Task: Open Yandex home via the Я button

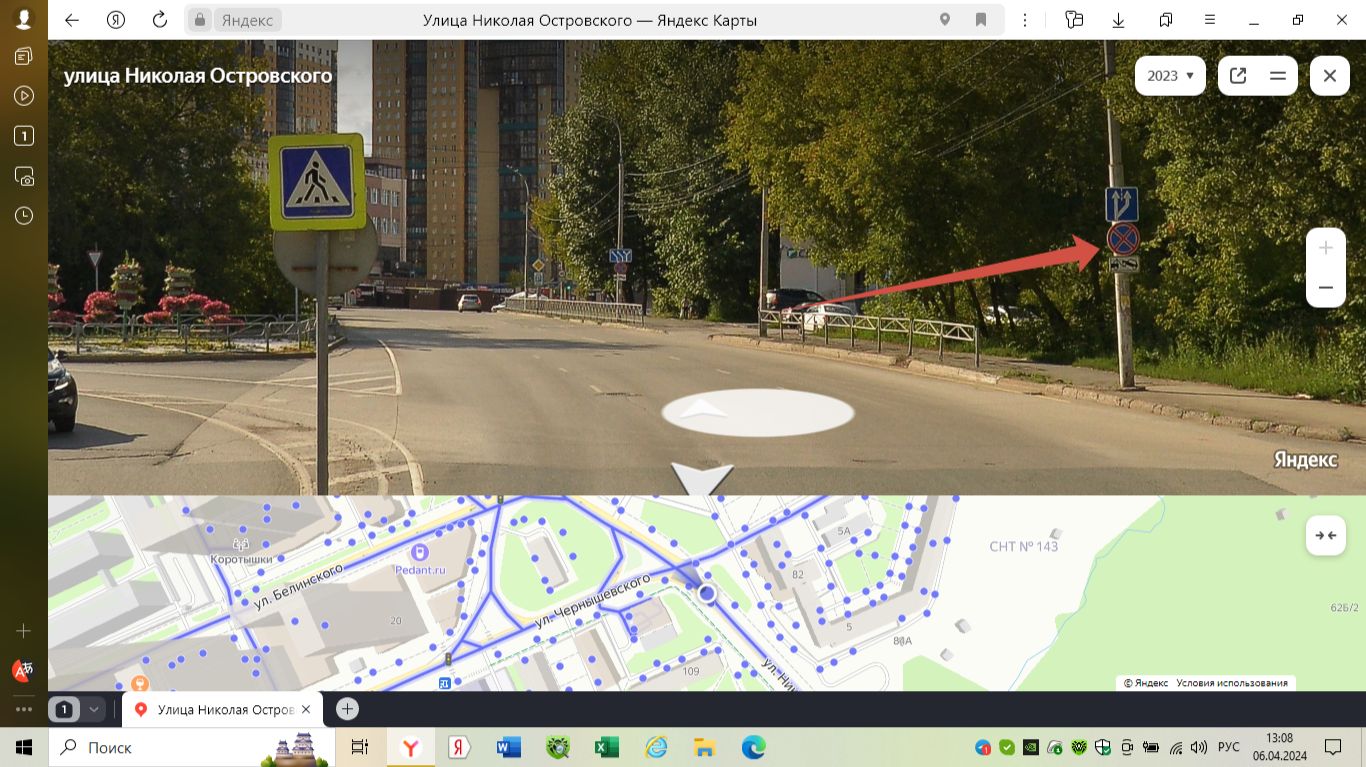Action: click(x=116, y=20)
